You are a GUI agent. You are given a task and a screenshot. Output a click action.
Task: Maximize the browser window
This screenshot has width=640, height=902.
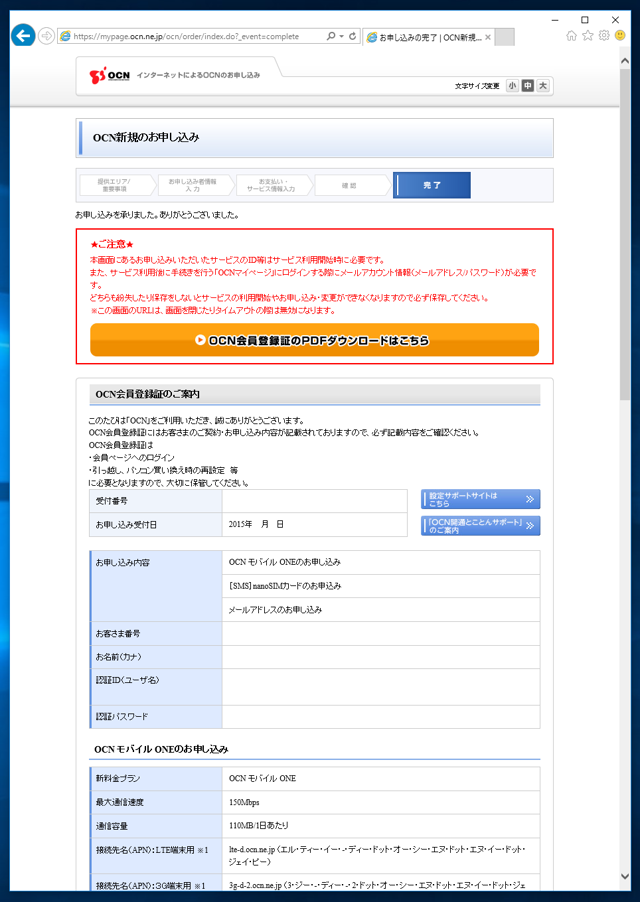pyautogui.click(x=585, y=20)
